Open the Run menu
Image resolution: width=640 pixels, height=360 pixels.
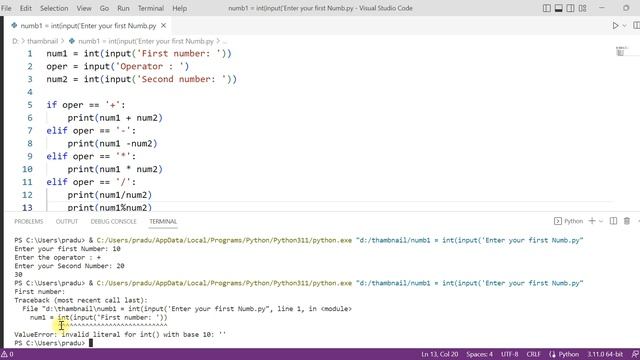(x=123, y=8)
